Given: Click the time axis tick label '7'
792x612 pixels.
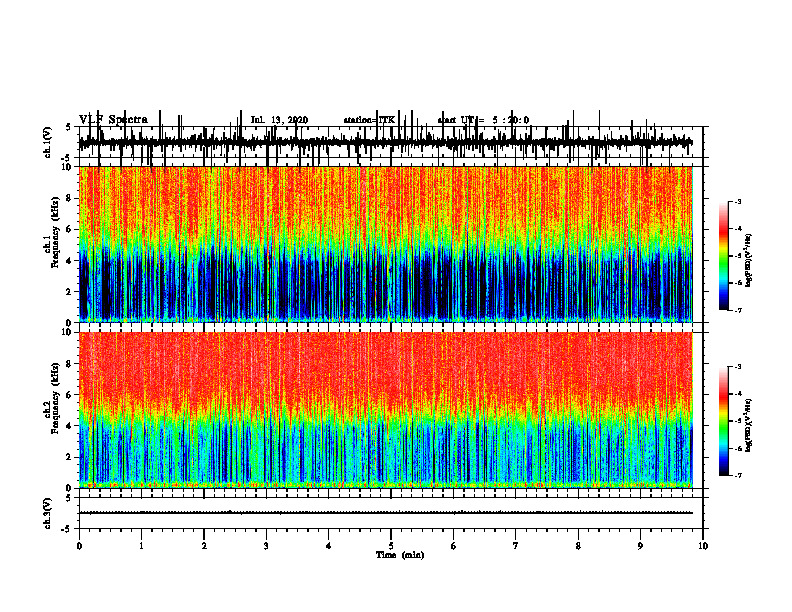Looking at the screenshot, I should coord(516,546).
